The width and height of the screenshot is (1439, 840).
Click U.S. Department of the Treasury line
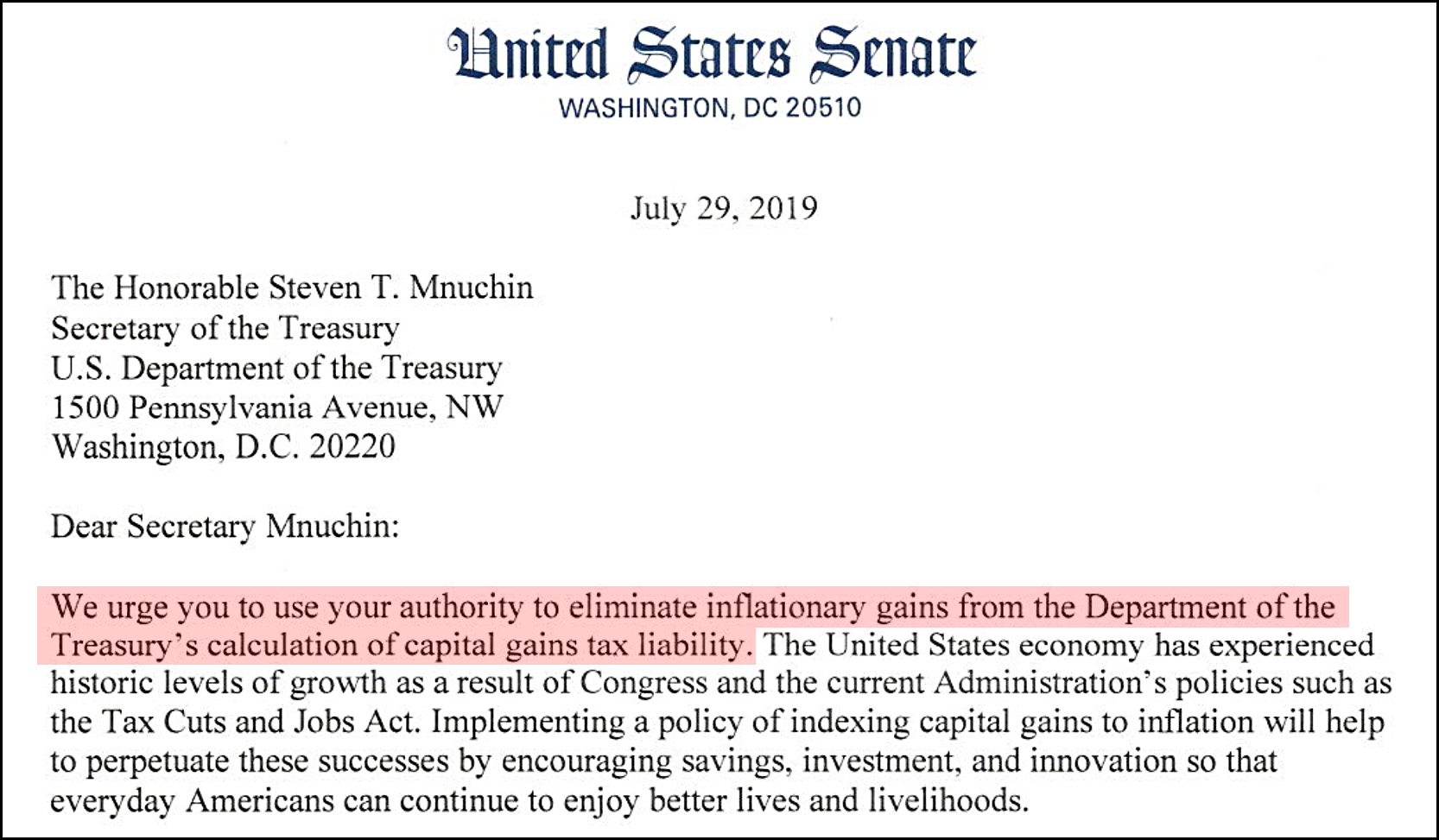pyautogui.click(x=276, y=368)
